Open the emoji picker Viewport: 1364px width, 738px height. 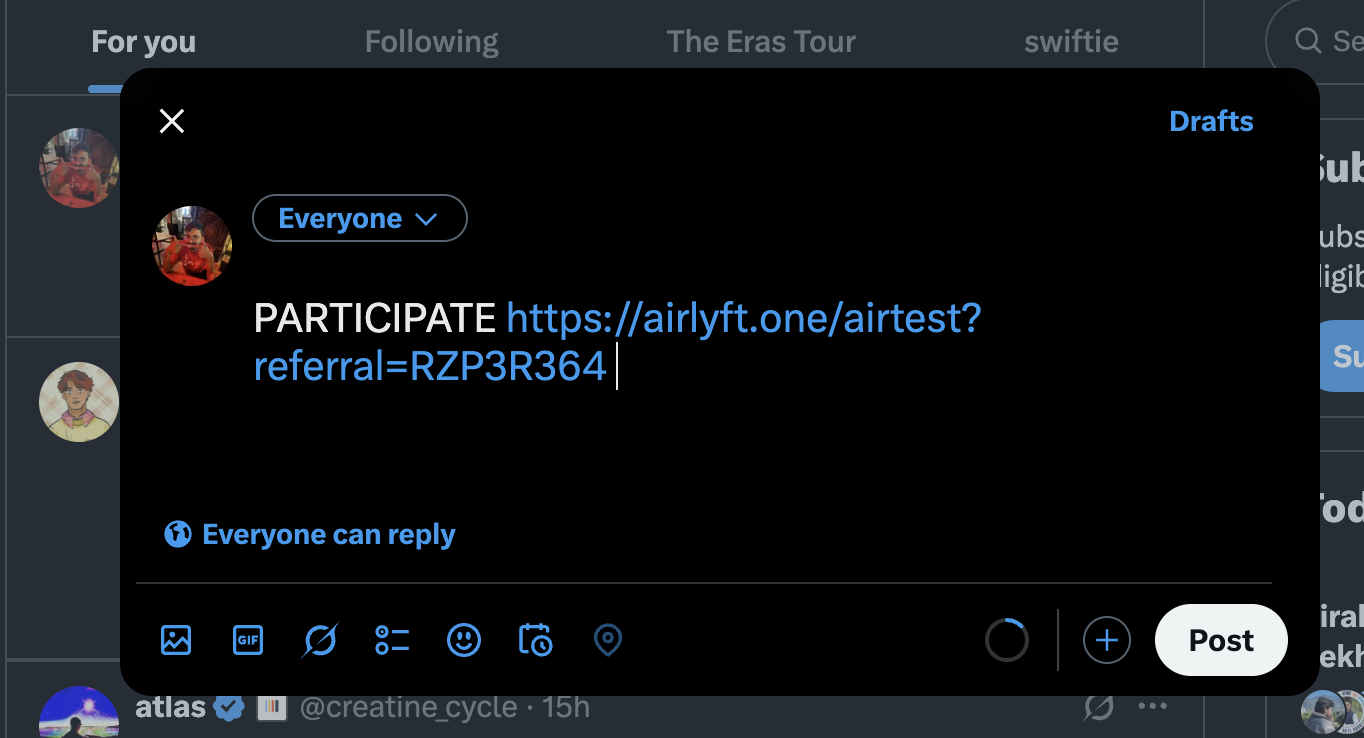pos(463,640)
